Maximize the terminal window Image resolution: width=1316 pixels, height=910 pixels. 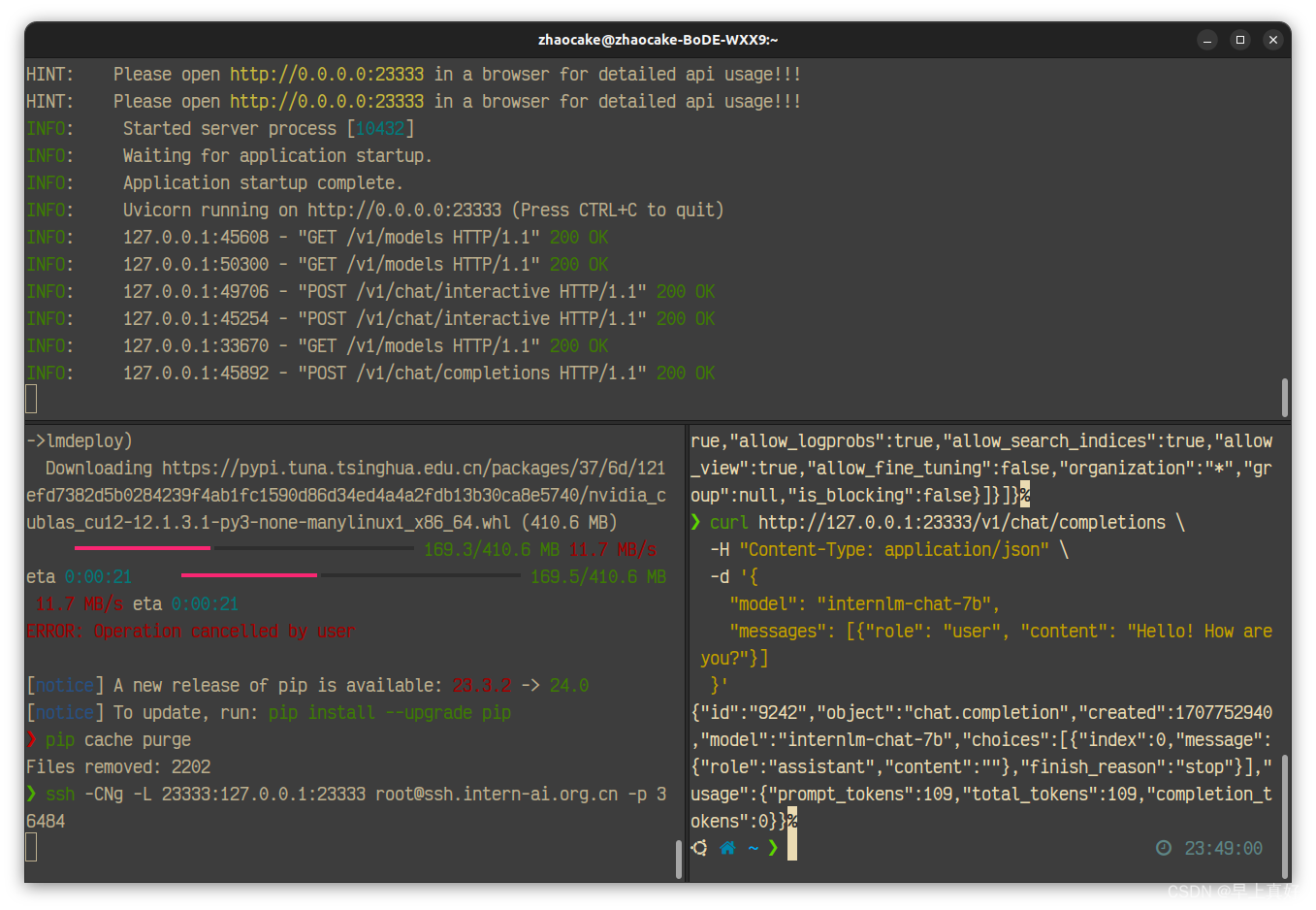point(1240,40)
